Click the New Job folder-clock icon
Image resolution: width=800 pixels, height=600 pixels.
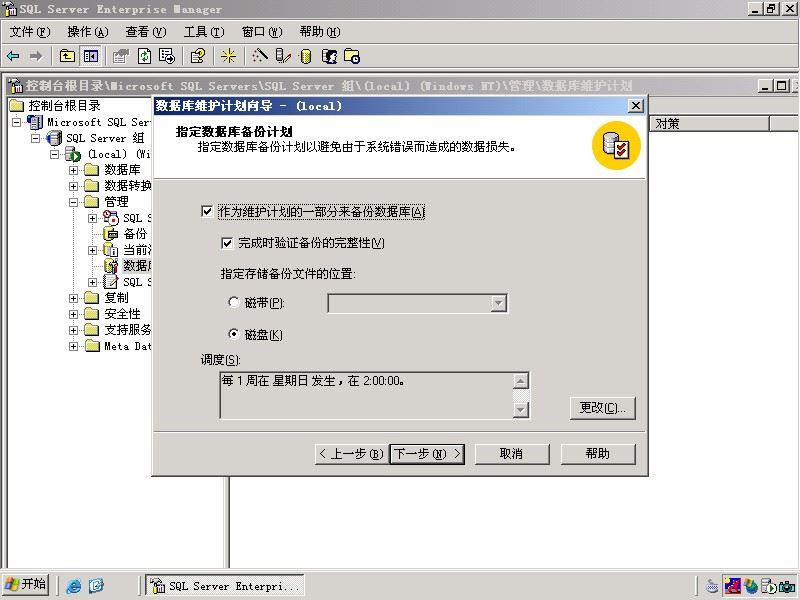tap(352, 56)
